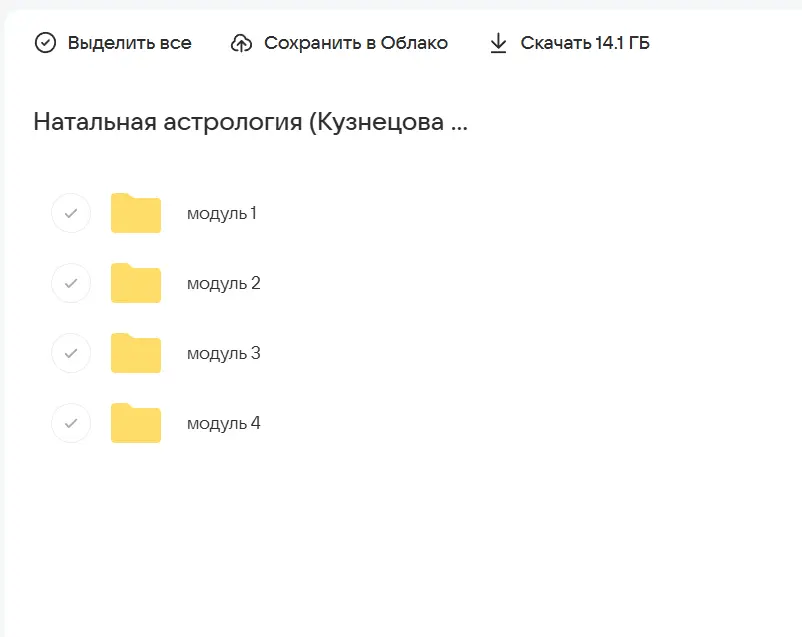Open the модуль 2 folder by its name
802x637 pixels.
(x=221, y=283)
